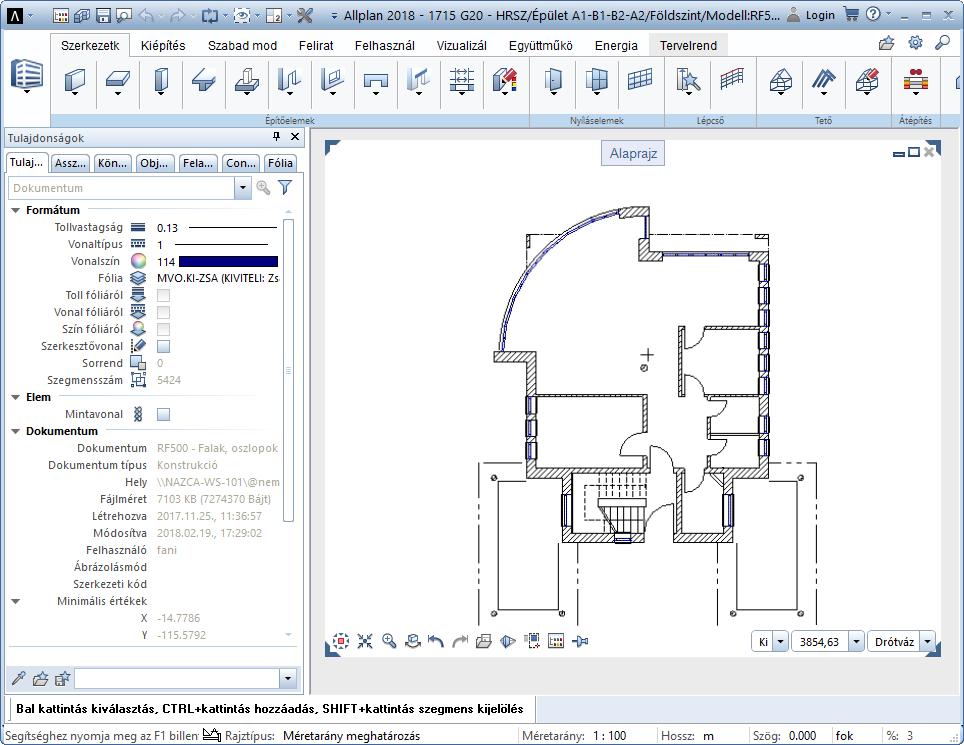The image size is (964, 745).
Task: Select the Beam tool in the ribbon
Action: tap(203, 81)
